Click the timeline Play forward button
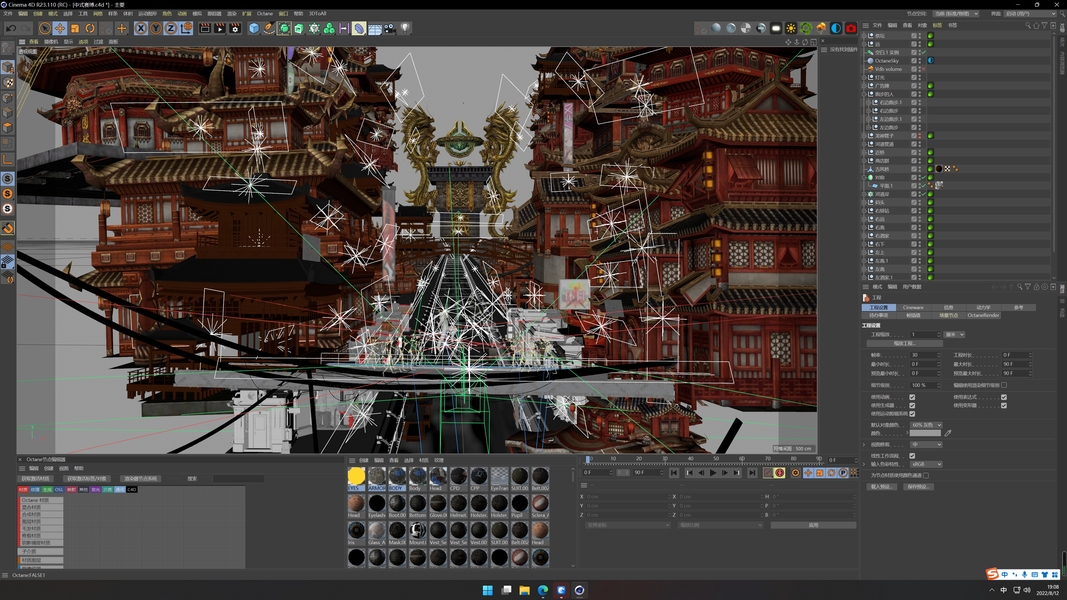Screen dimensions: 1067x600 pos(713,472)
